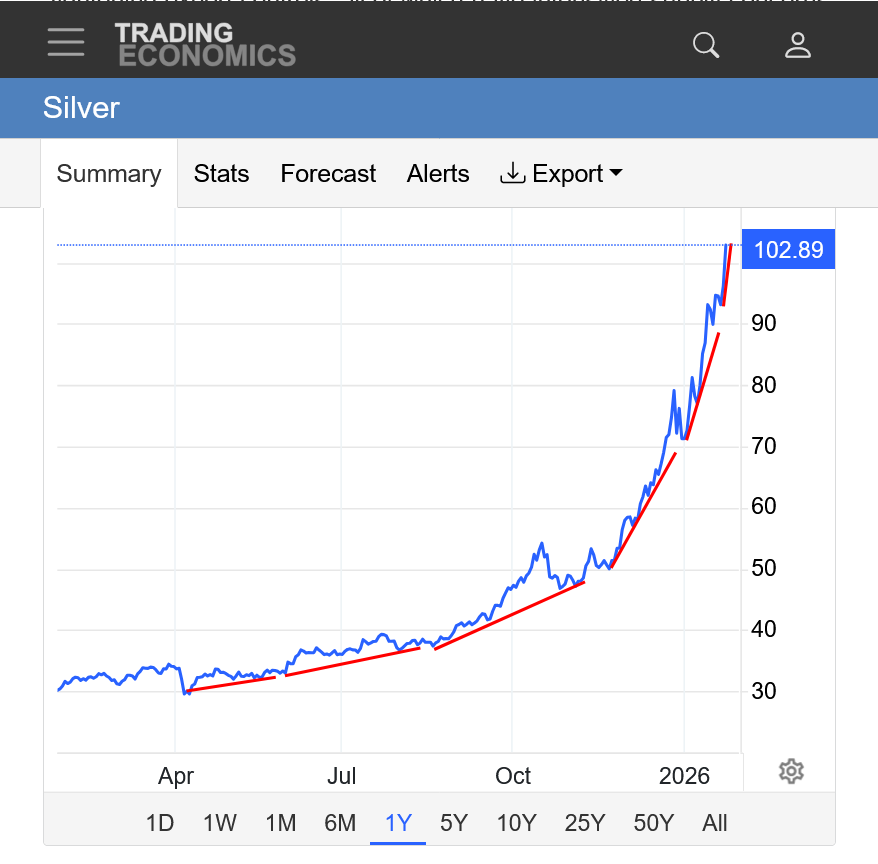Open chart settings gear icon
878x864 pixels.
pos(791,771)
